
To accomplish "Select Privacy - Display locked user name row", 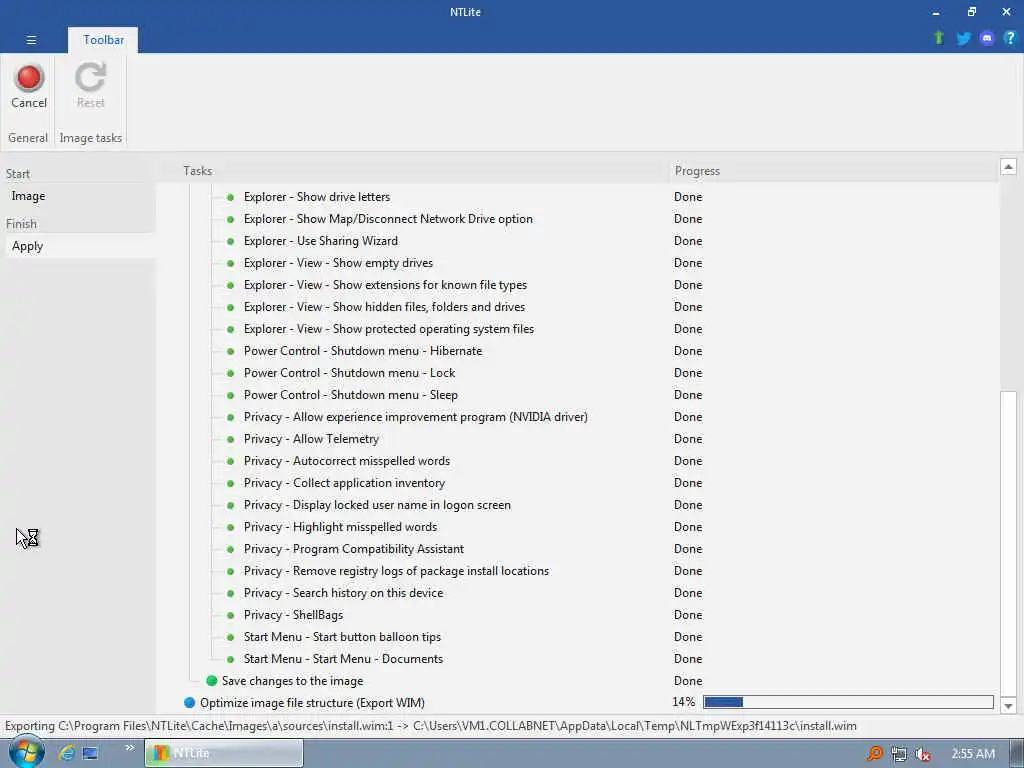I will pos(377,505).
